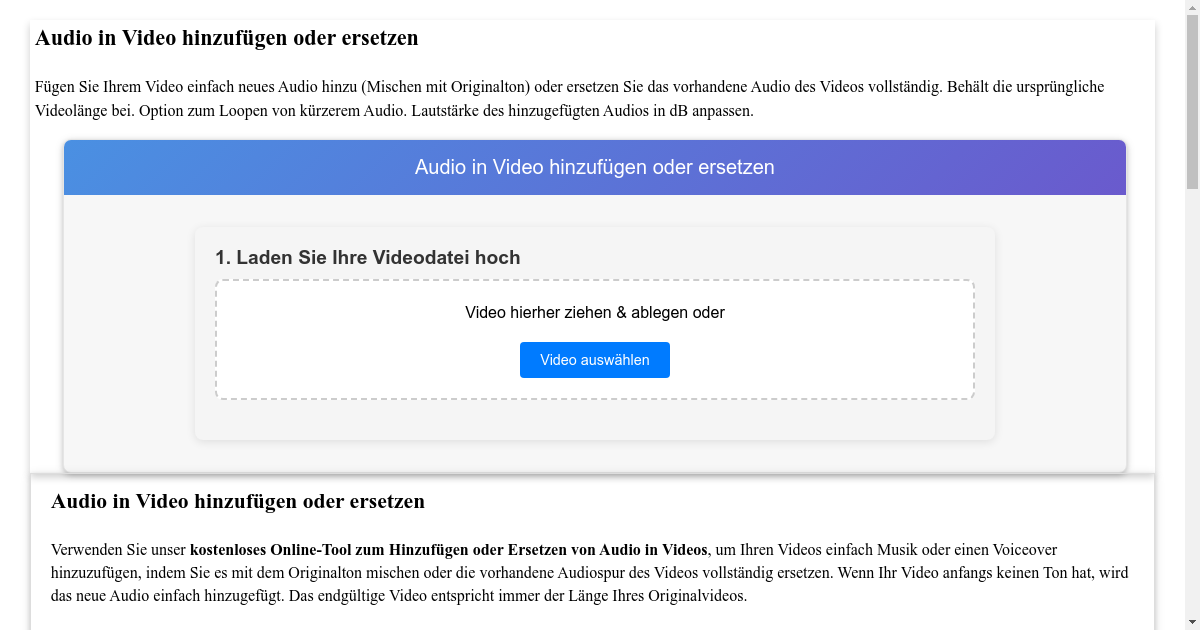1200x630 pixels.
Task: Open the video file picker via blue button
Action: click(594, 359)
